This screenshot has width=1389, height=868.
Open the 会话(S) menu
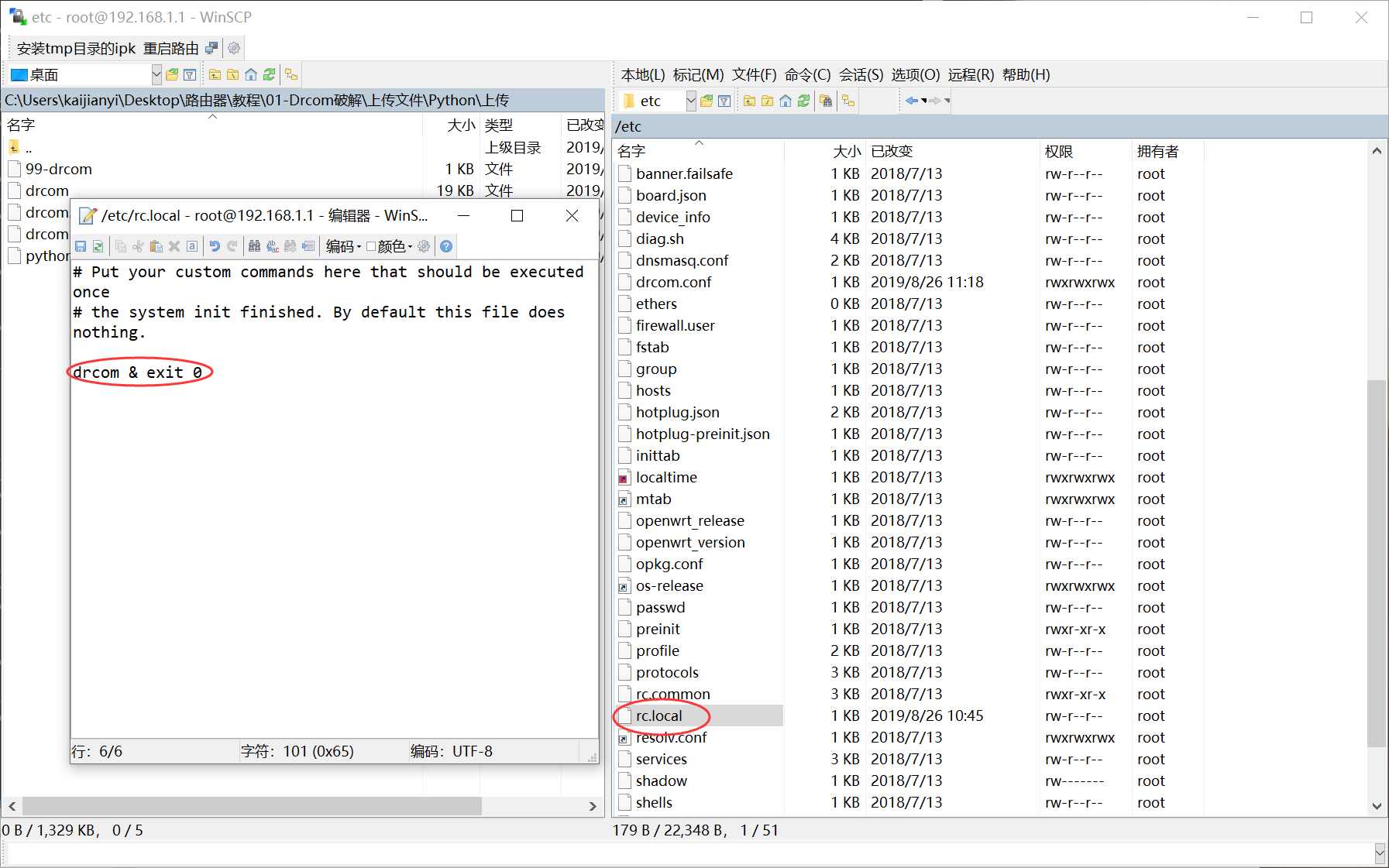(861, 74)
